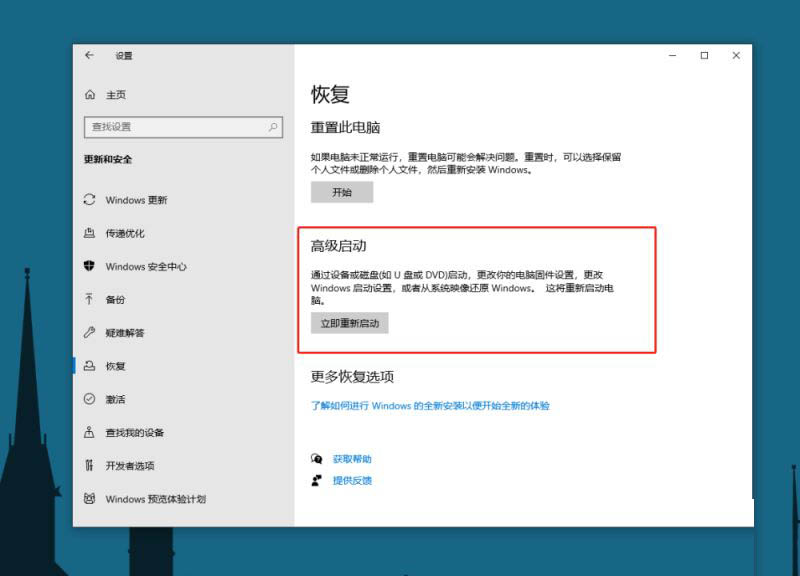The height and width of the screenshot is (576, 800).
Task: Select the 恢复 sidebar item
Action: (x=115, y=366)
